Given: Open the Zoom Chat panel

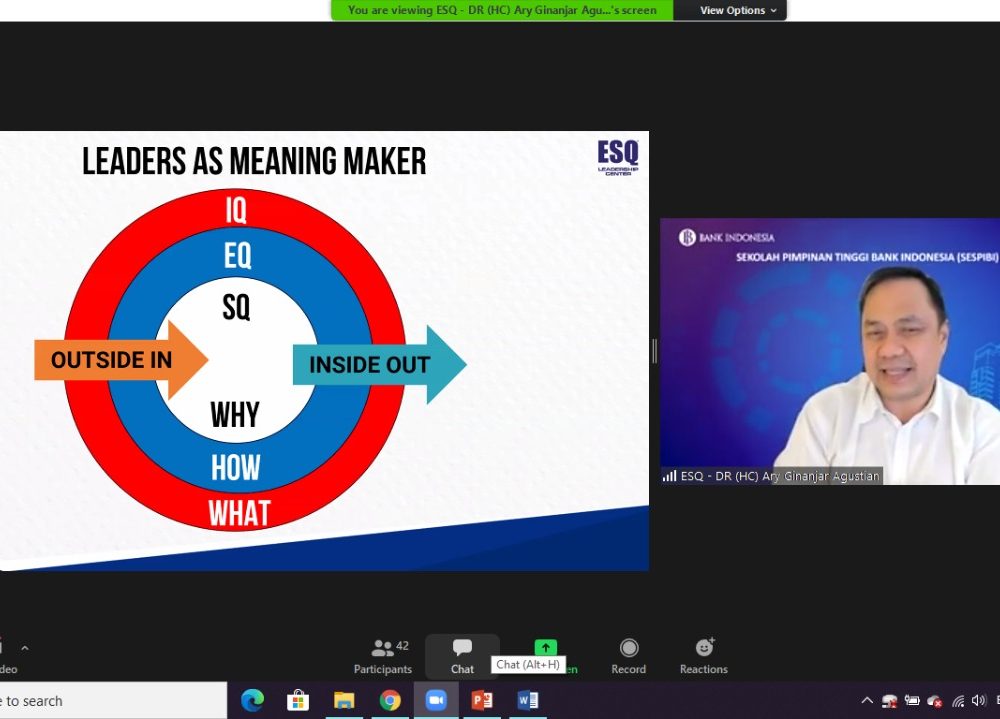Looking at the screenshot, I should point(462,656).
